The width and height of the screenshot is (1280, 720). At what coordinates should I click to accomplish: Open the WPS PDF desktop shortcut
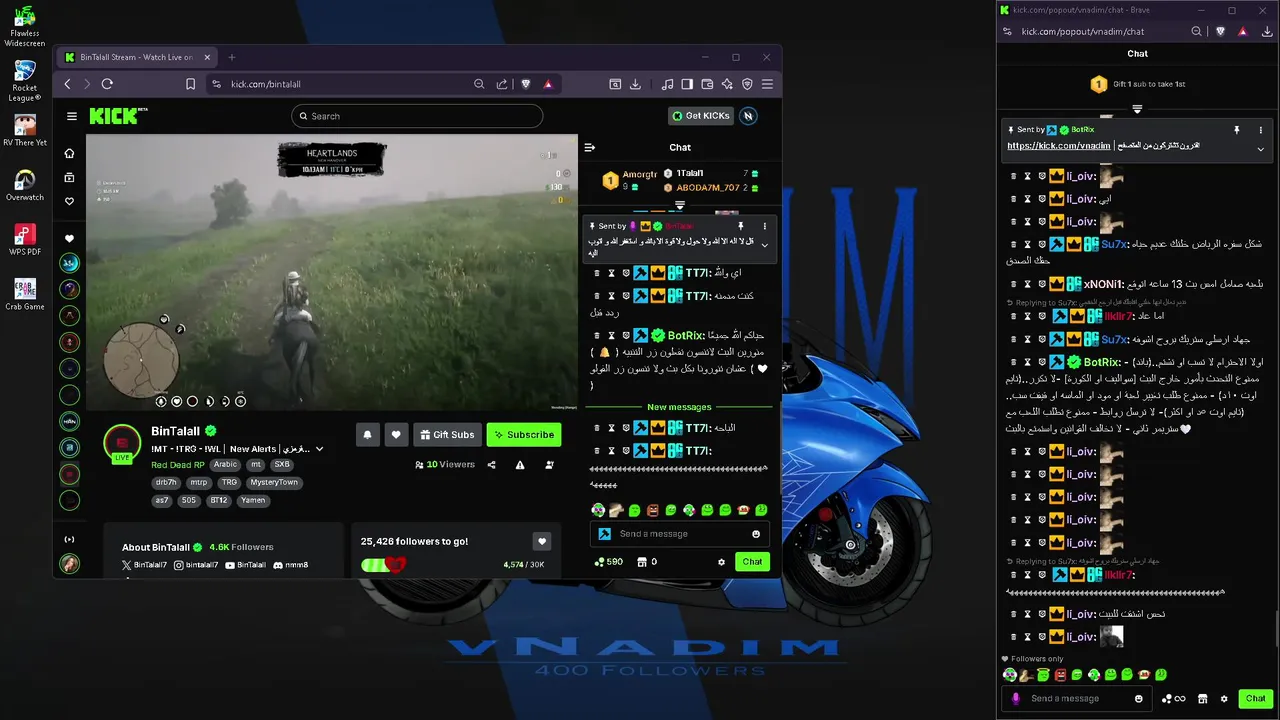click(24, 240)
